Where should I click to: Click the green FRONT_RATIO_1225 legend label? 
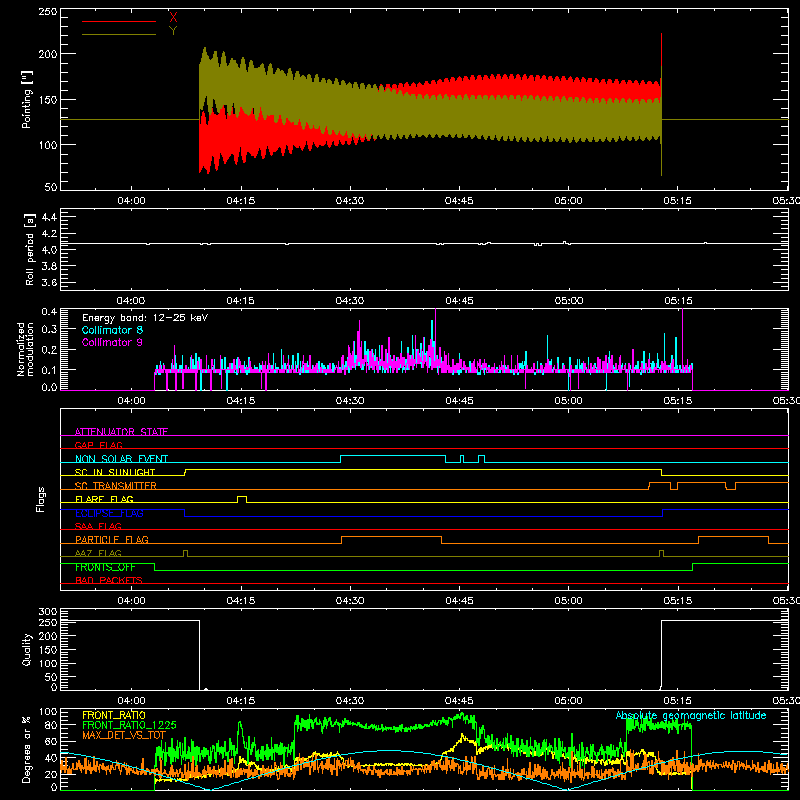pyautogui.click(x=129, y=725)
